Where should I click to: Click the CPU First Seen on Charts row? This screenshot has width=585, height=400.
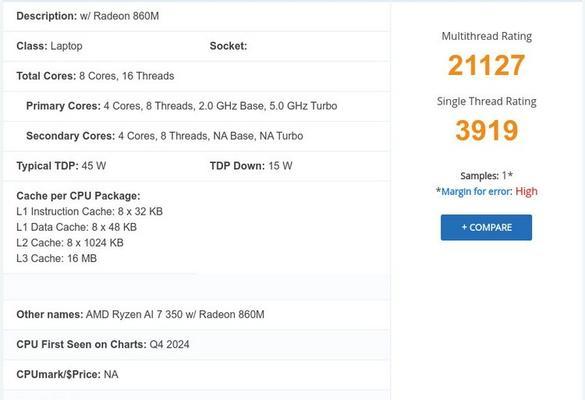197,344
